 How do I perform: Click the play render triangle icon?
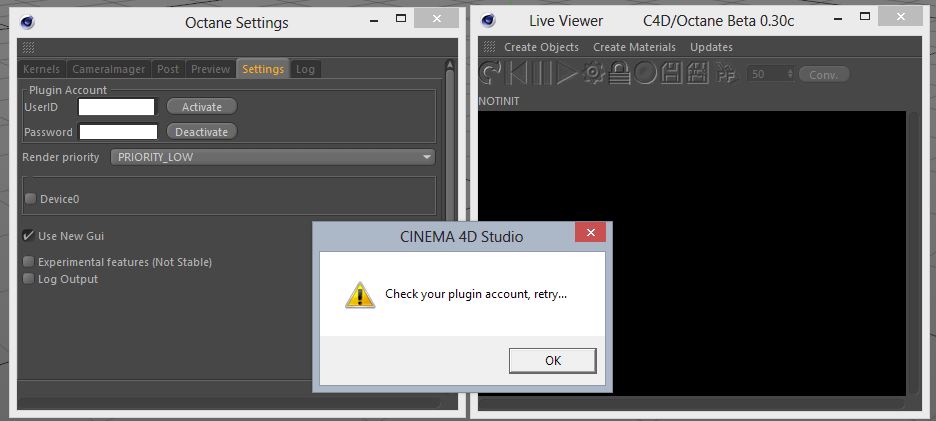coord(567,73)
